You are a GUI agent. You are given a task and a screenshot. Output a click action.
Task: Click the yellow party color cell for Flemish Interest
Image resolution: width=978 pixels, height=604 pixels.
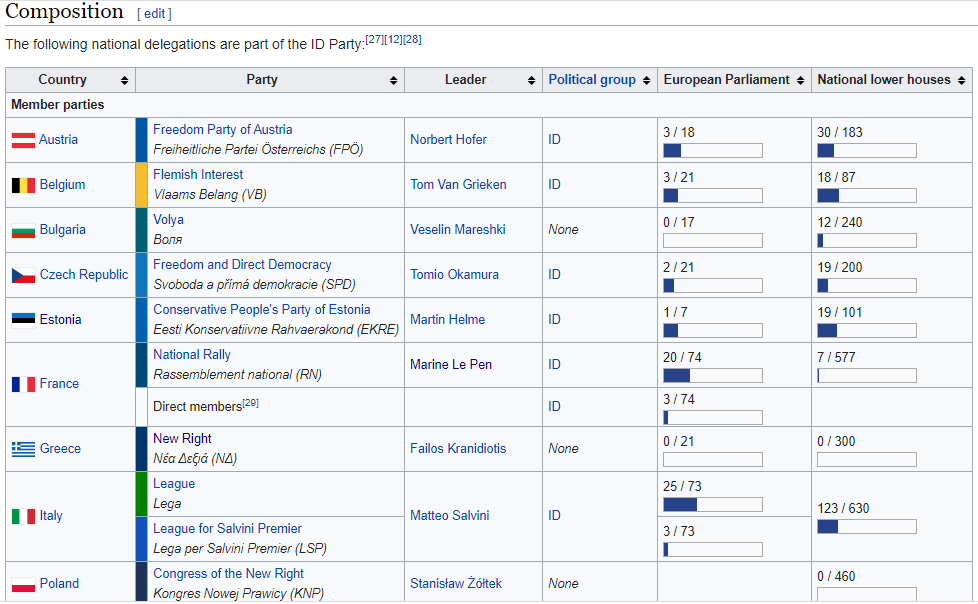tap(141, 185)
